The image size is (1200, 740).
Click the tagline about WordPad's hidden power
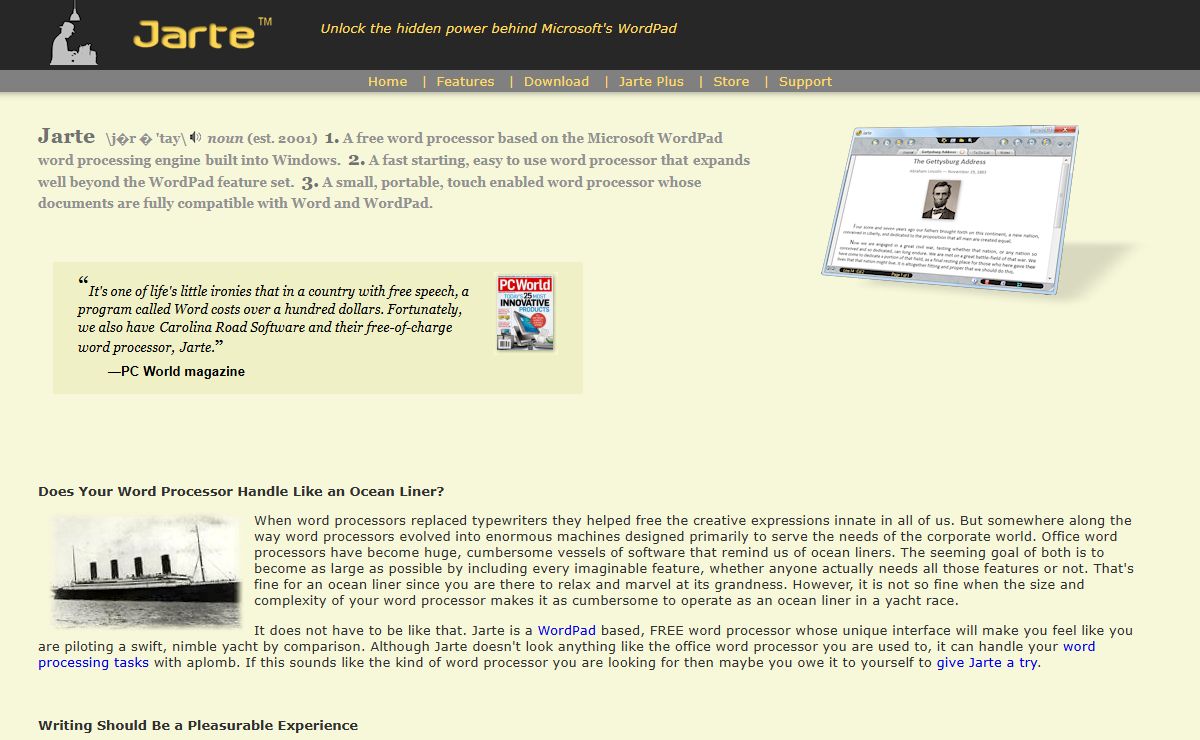[x=498, y=29]
